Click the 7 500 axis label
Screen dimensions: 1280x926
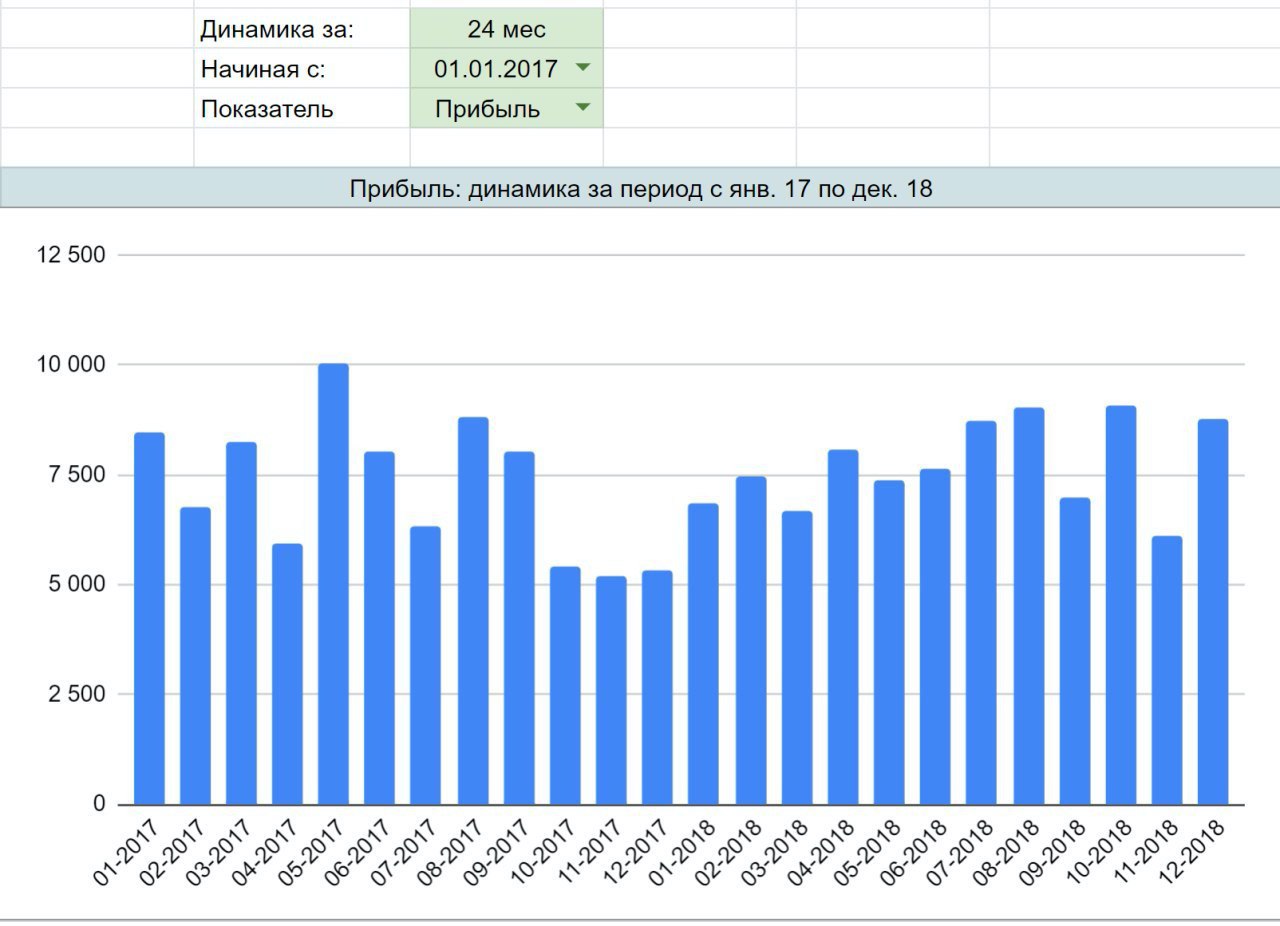click(x=77, y=475)
